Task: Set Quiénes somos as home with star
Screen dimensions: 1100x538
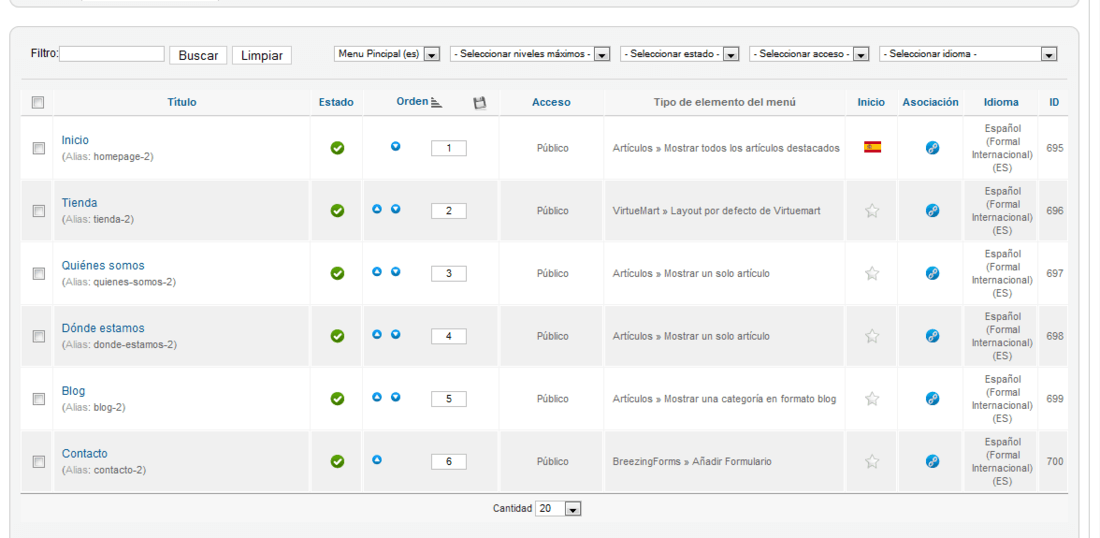Action: pos(872,274)
